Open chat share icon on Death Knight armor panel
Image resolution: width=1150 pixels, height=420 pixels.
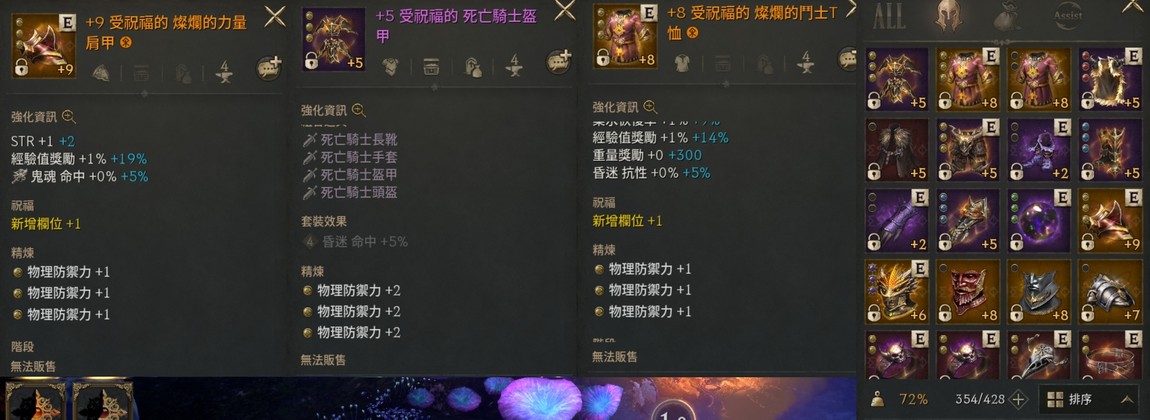coord(559,62)
